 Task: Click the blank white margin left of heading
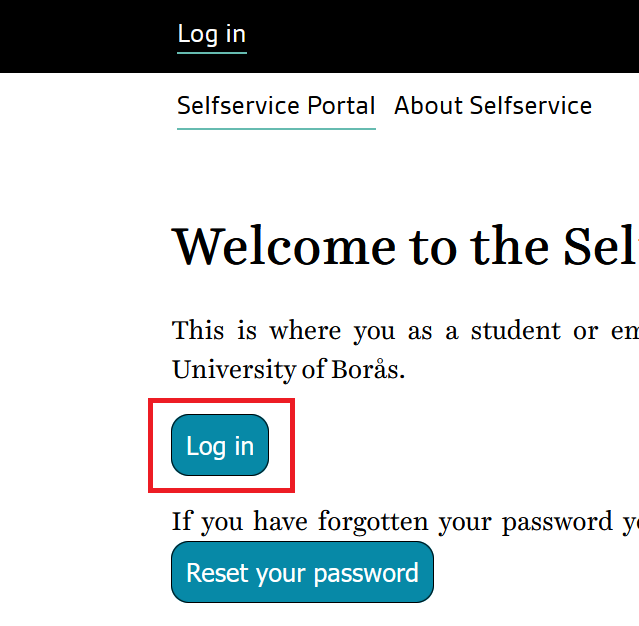80,246
